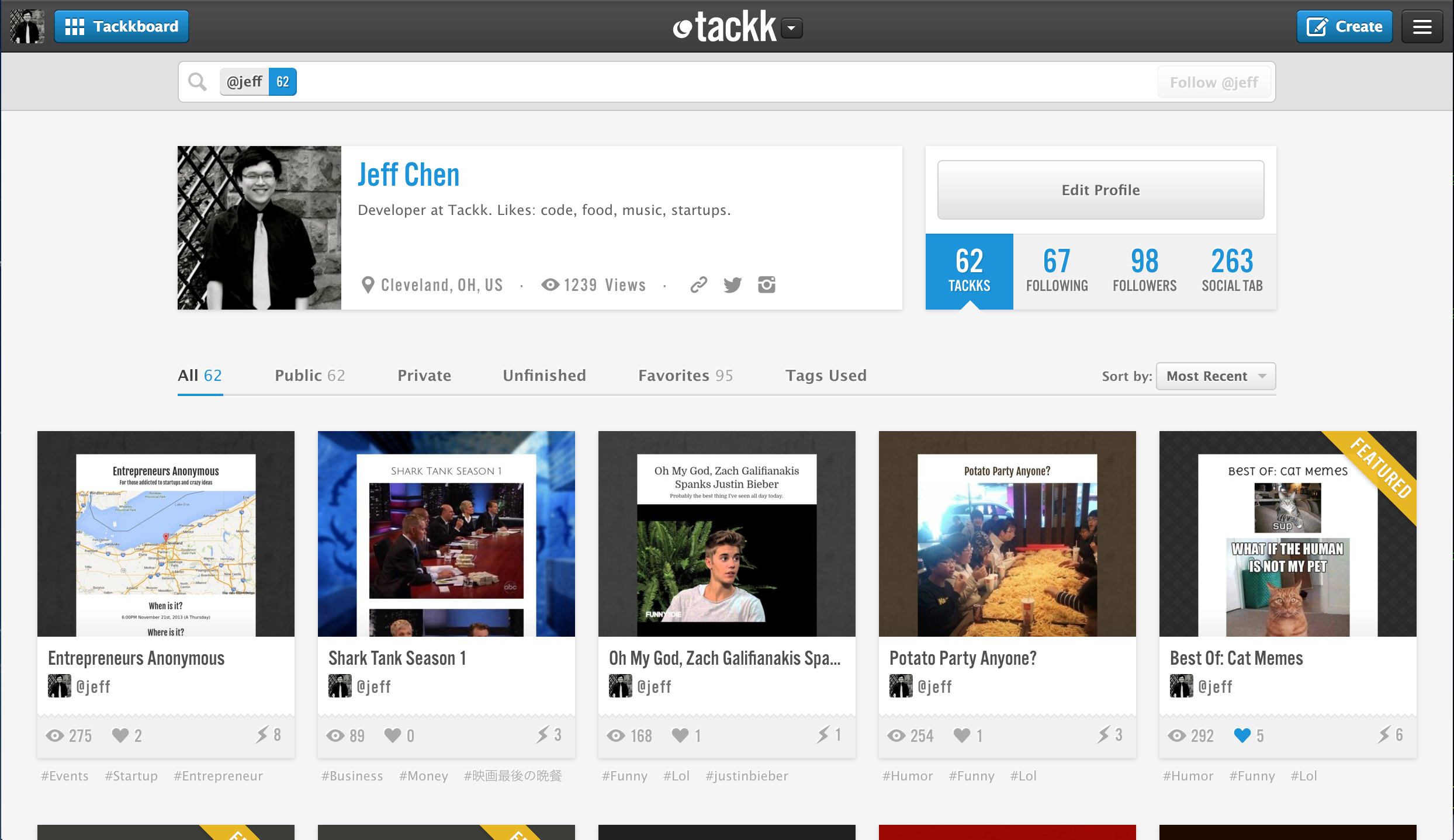Click views eye icon on Potato Party card
1454x840 pixels.
click(x=896, y=736)
